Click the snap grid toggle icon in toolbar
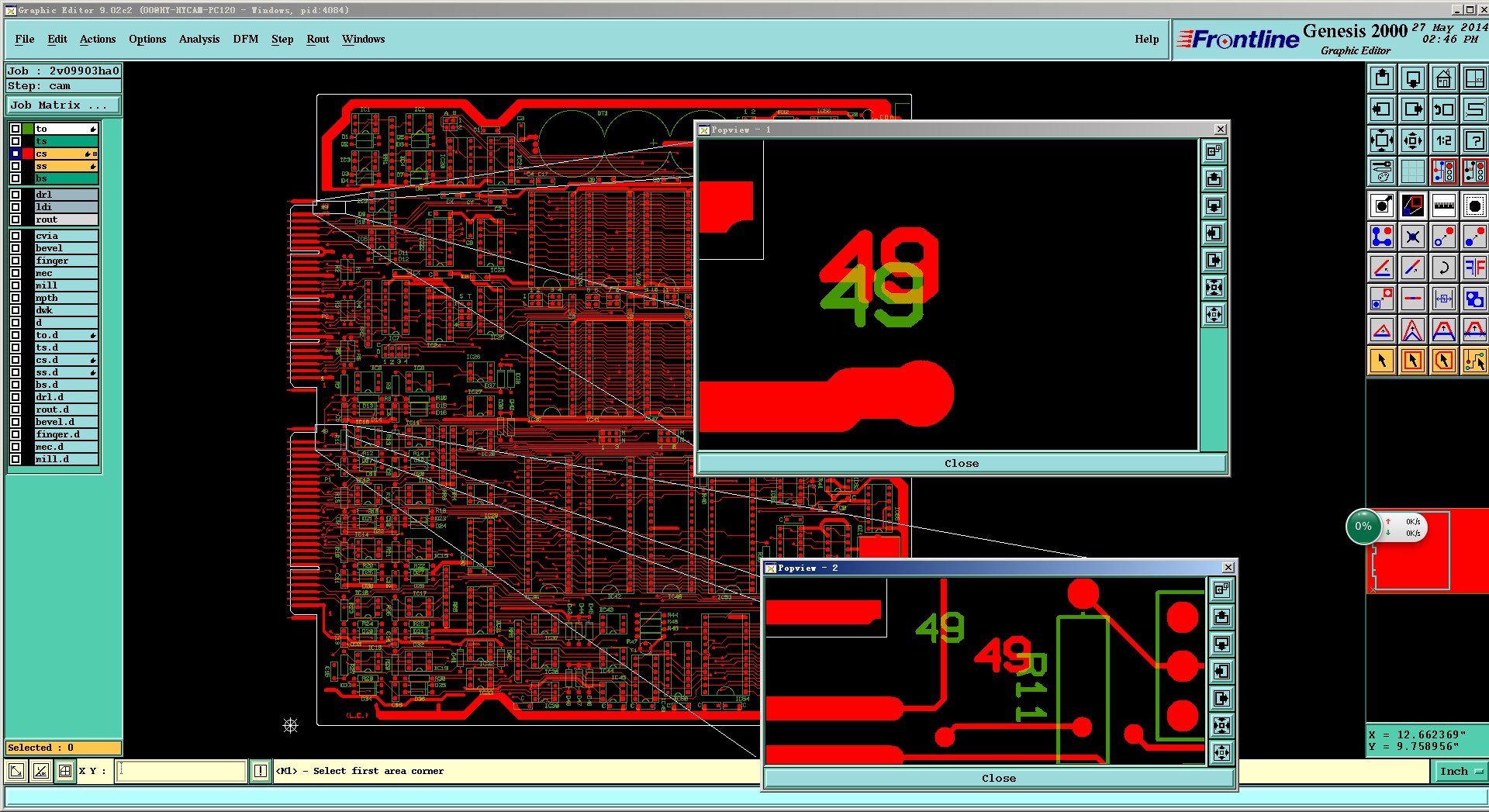This screenshot has width=1489, height=812. pyautogui.click(x=1413, y=171)
